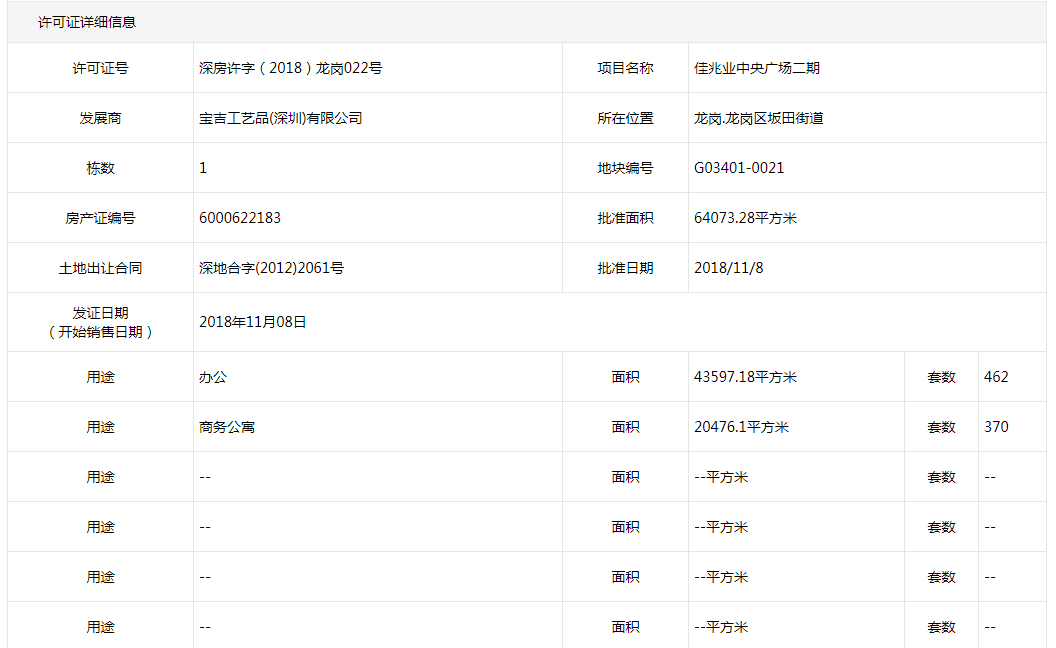Click the approved area 64073.28平方米
The image size is (1056, 648).
[746, 218]
